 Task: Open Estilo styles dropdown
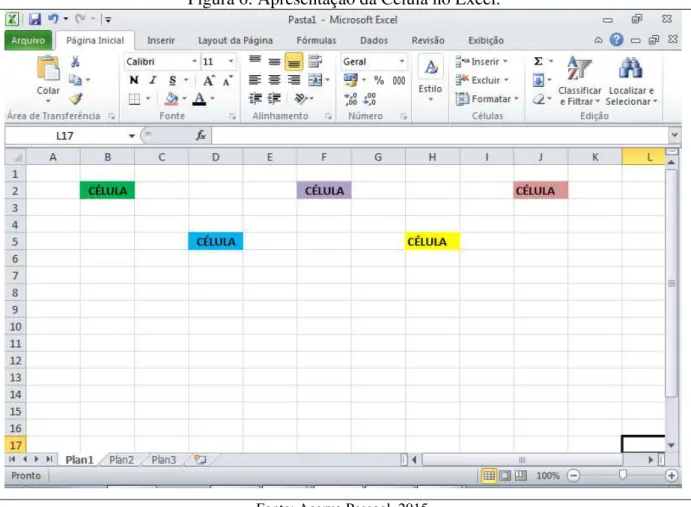pyautogui.click(x=430, y=79)
